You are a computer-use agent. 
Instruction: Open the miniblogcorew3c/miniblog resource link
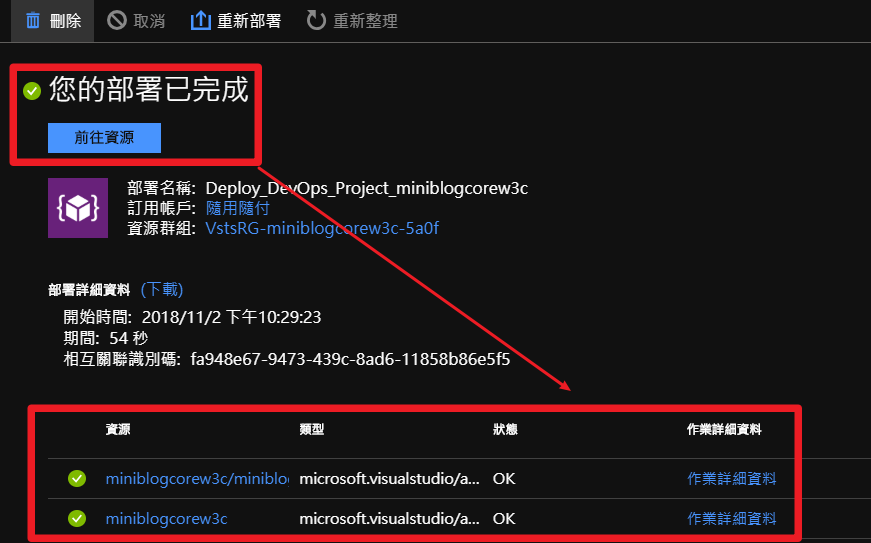tap(197, 479)
